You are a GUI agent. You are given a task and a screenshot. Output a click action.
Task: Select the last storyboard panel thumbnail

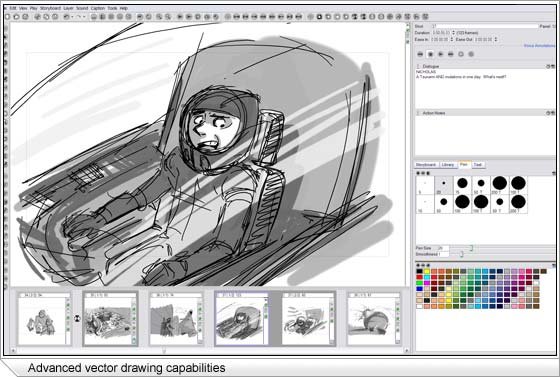374,319
